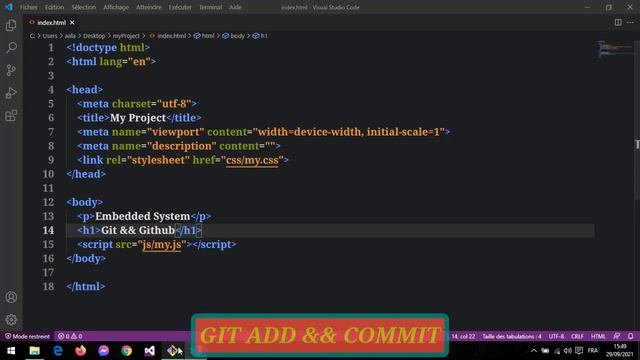The height and width of the screenshot is (360, 640).
Task: Open the Aide menu
Action: (x=235, y=7)
